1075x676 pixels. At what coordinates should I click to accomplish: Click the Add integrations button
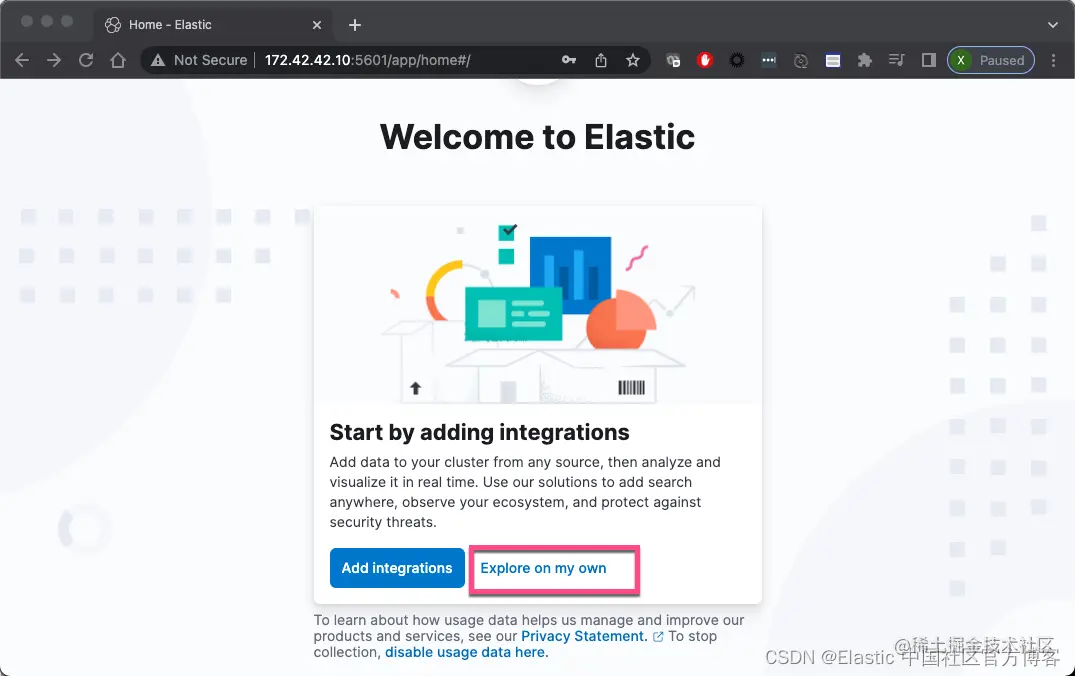pyautogui.click(x=397, y=568)
